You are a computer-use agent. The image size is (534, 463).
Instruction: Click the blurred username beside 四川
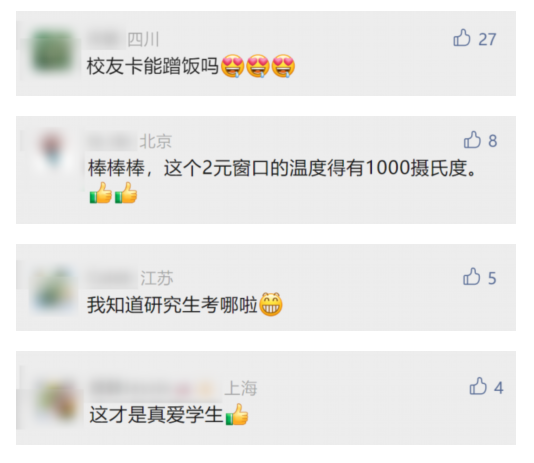(x=106, y=39)
